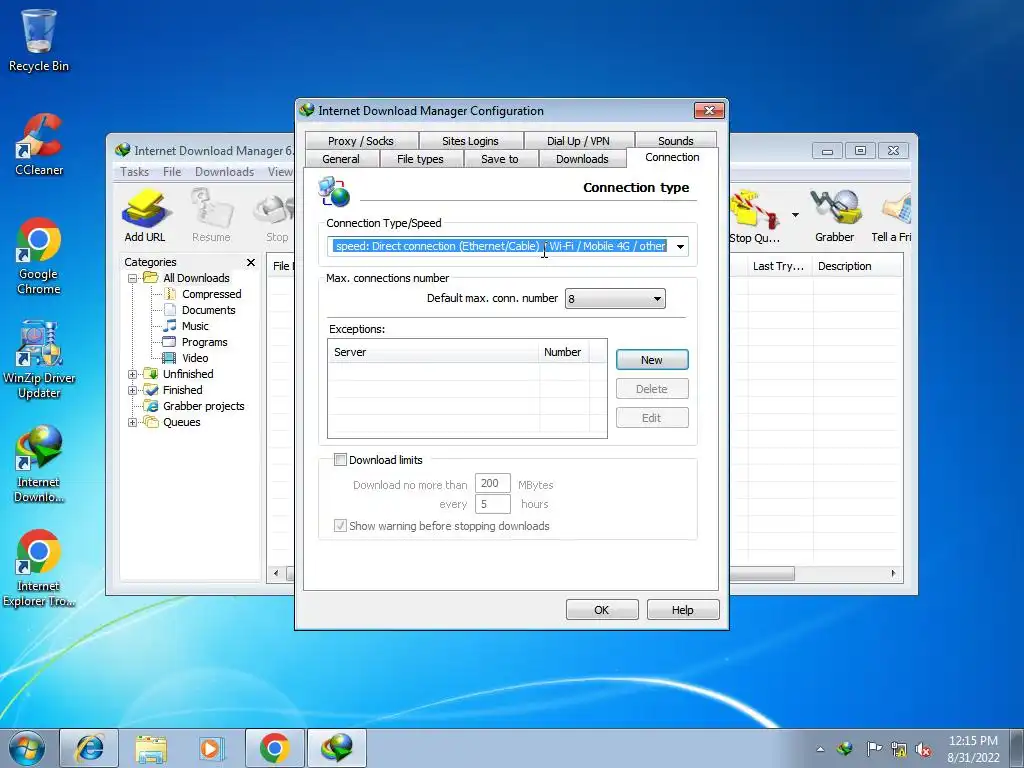
Task: Click the MBytes limit input field
Action: click(492, 483)
